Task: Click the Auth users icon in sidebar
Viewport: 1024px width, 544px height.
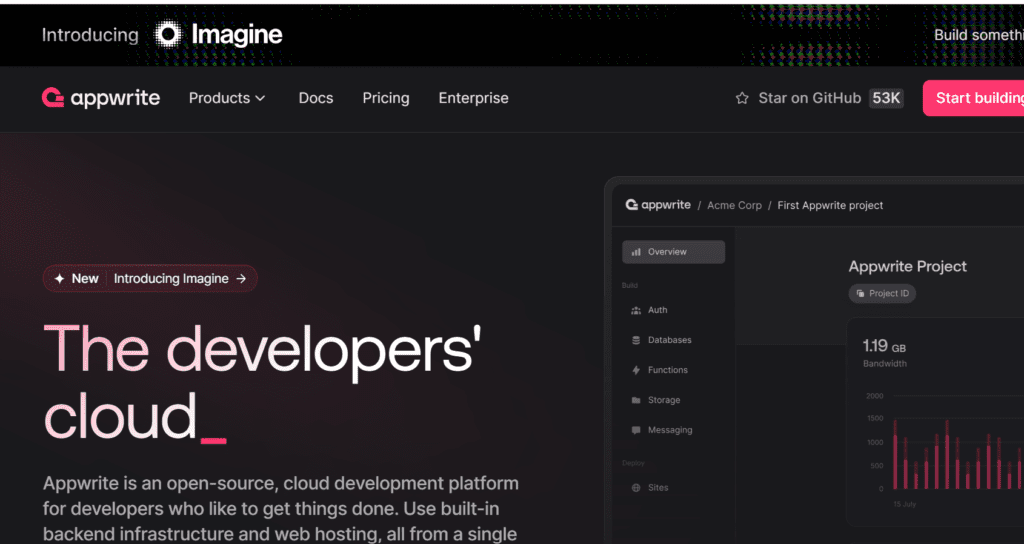Action: pos(636,310)
